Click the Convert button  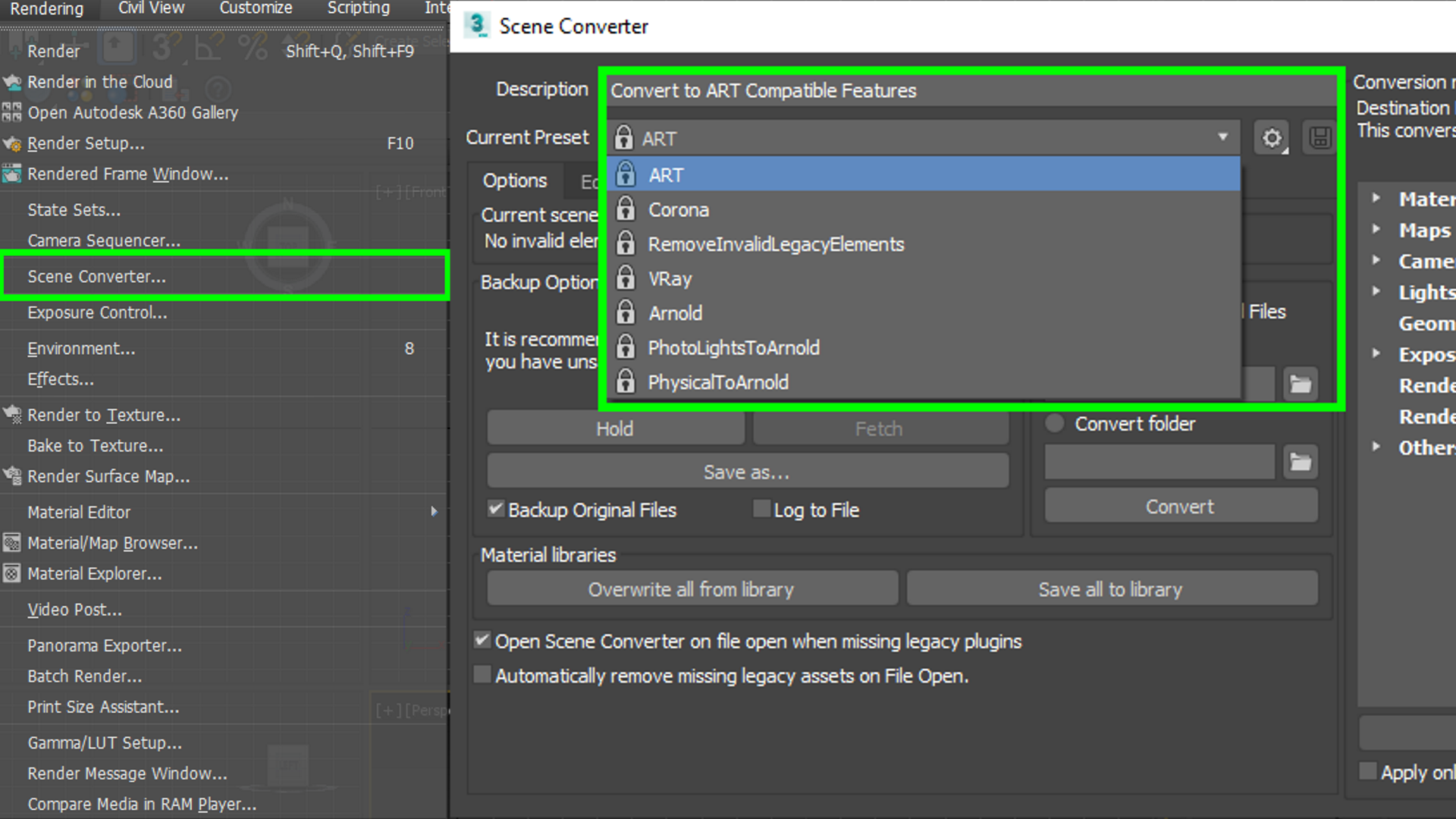(1180, 506)
